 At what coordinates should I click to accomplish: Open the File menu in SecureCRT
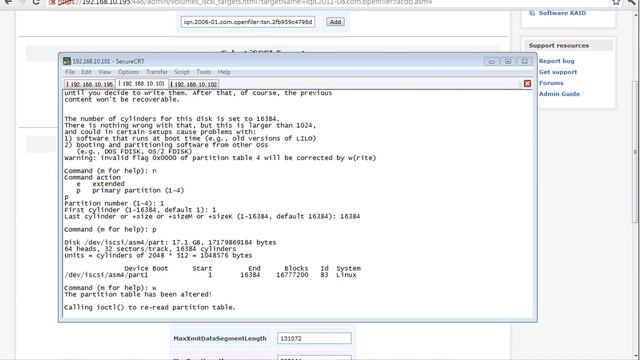(70, 72)
